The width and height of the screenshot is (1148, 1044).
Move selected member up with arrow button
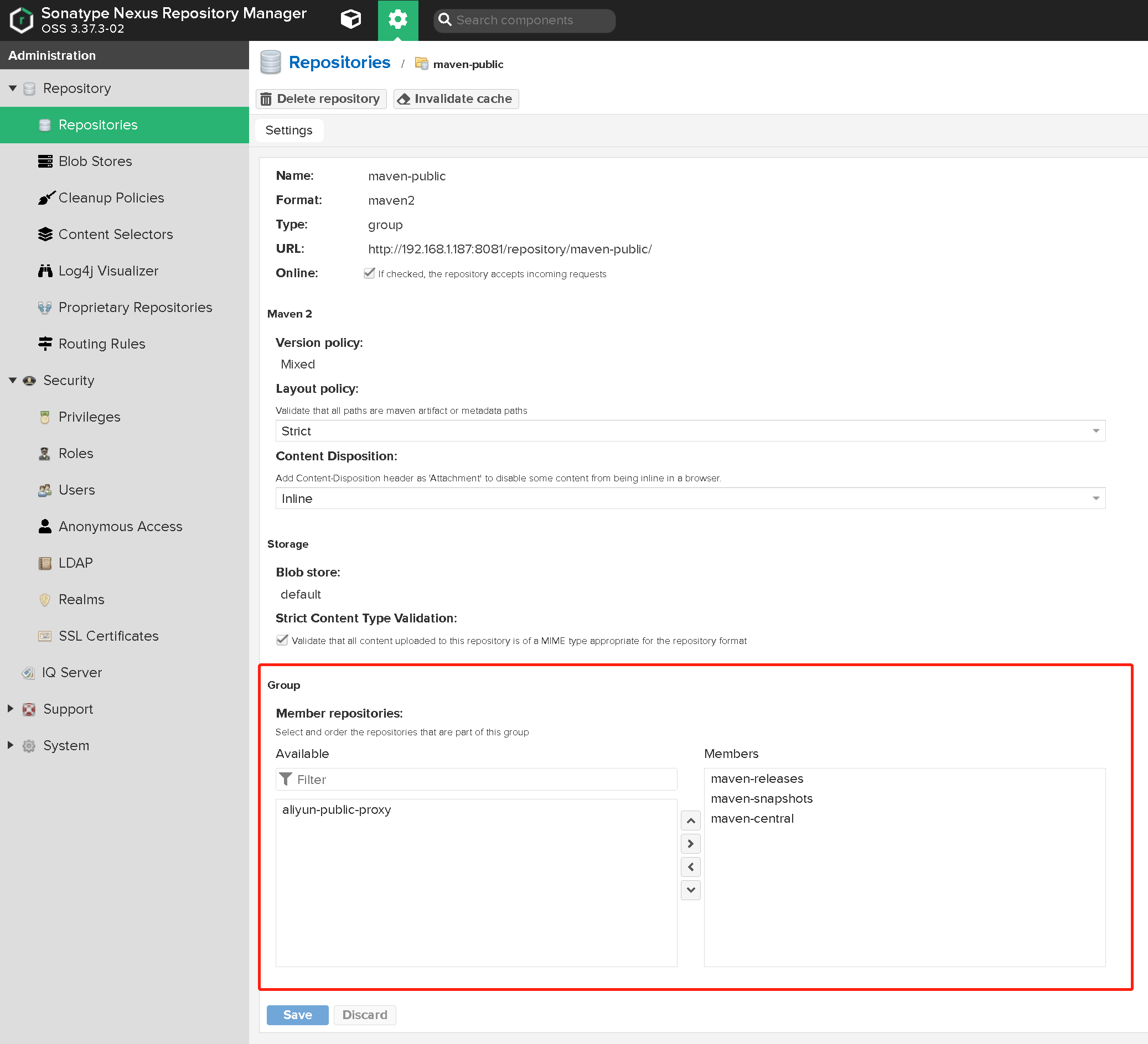(x=690, y=820)
